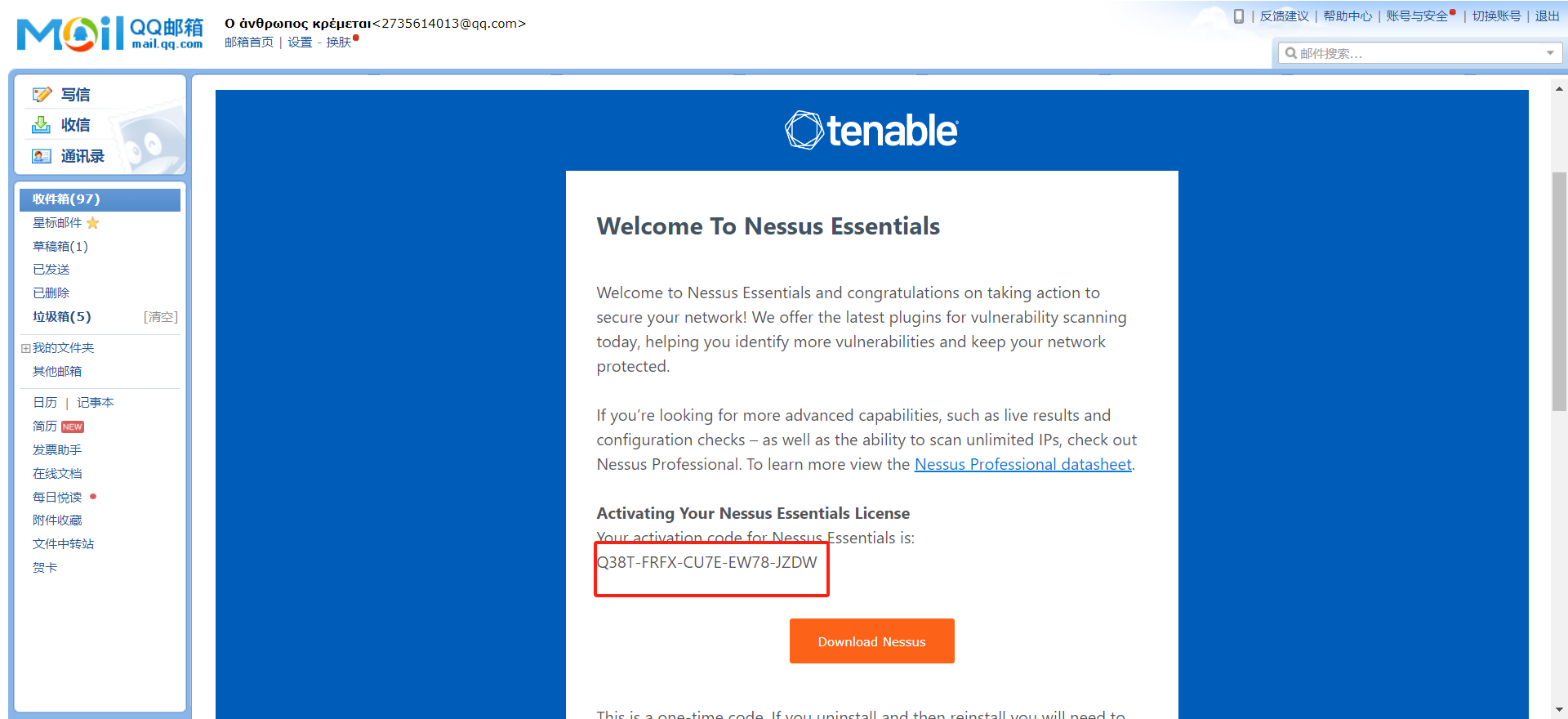Click the QQ Mail logo
This screenshot has width=1568, height=719.
(x=110, y=33)
